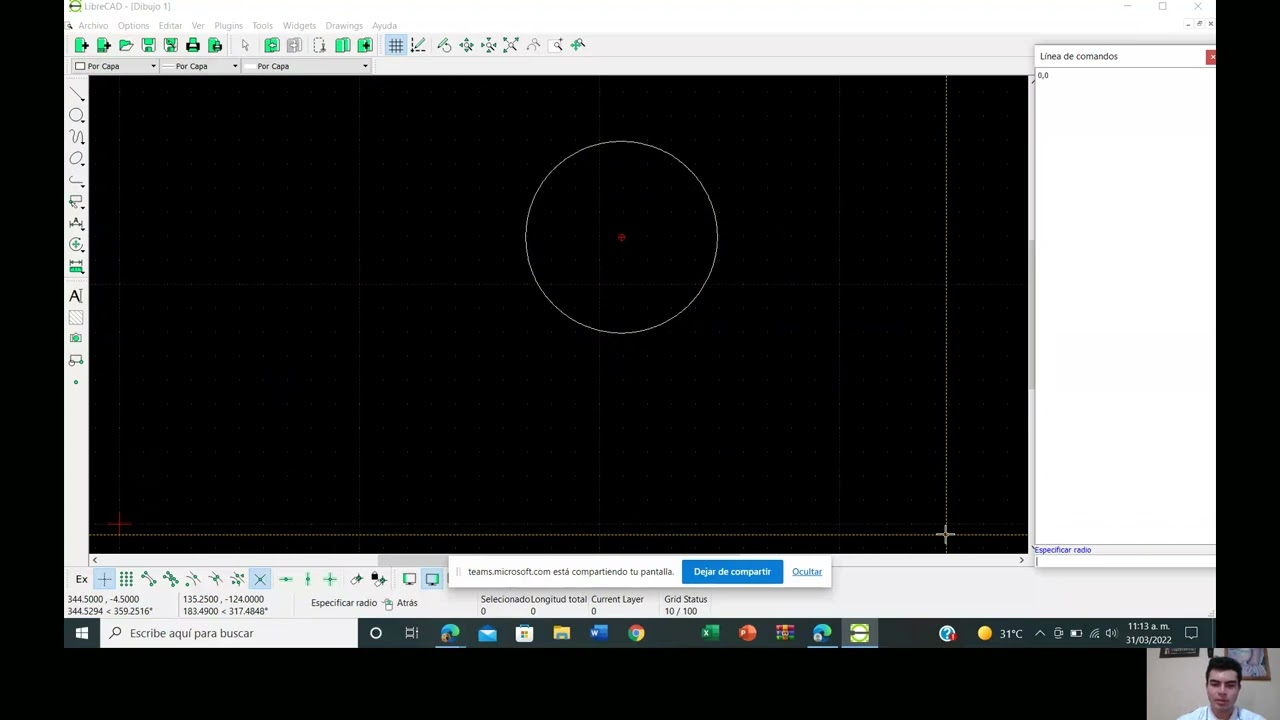
Task: Toggle Snap Middle button
Action: coord(215,579)
